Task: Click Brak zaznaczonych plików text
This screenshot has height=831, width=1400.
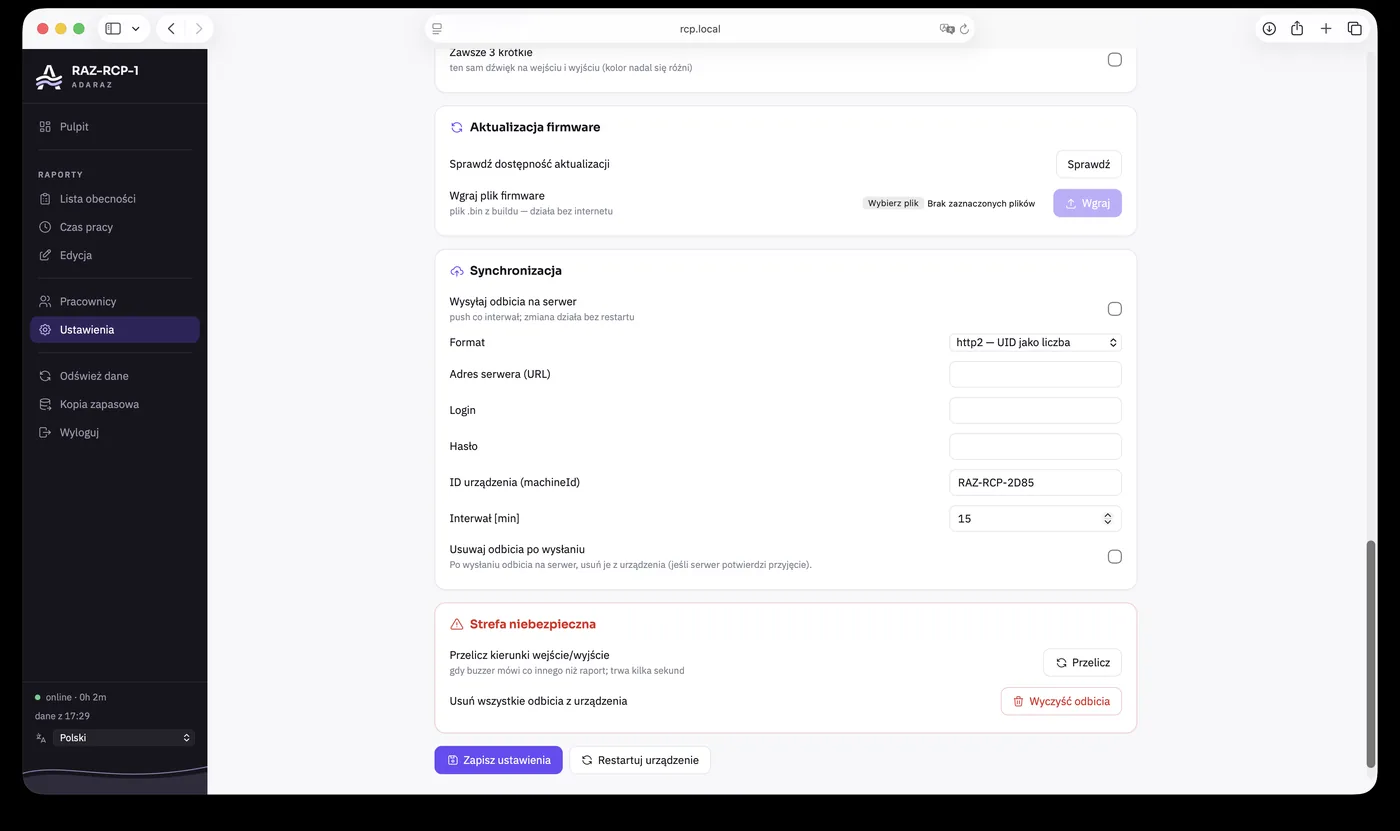Action: (981, 203)
